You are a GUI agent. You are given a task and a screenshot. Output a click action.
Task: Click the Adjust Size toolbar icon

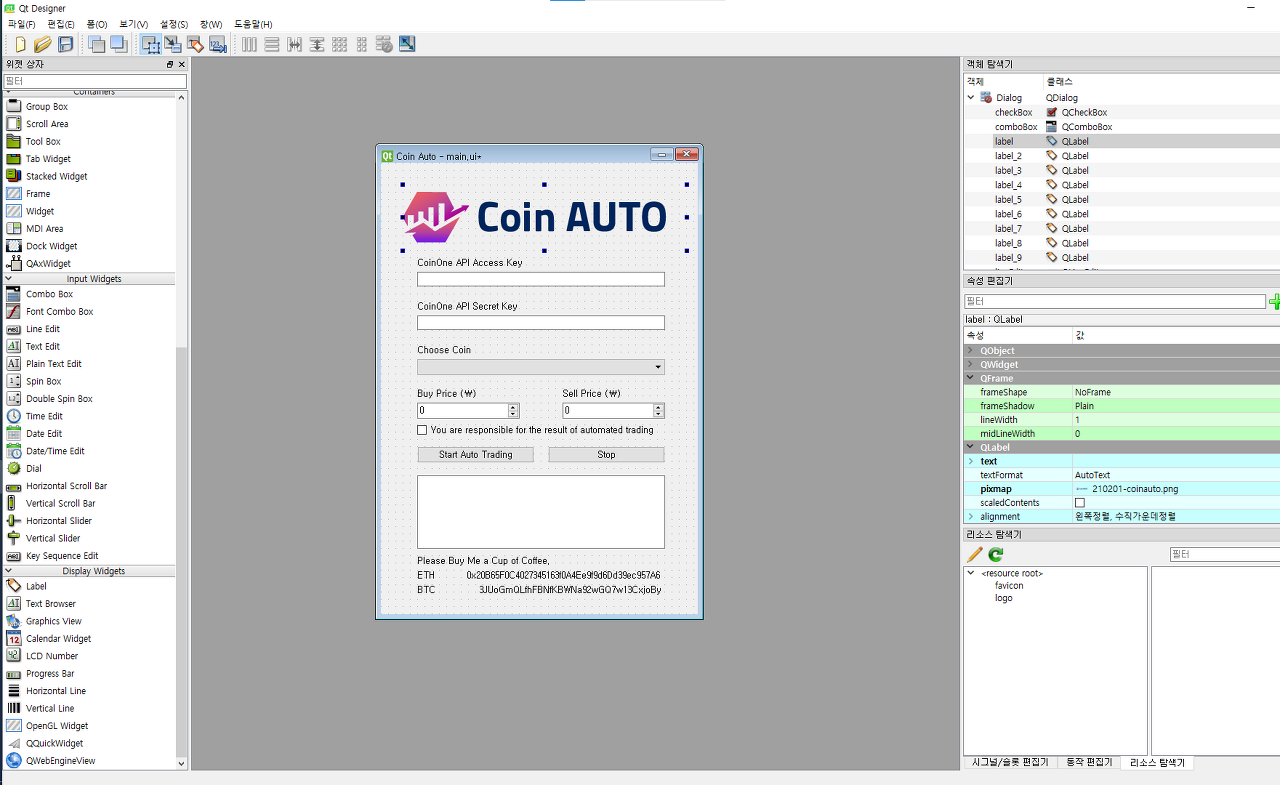pos(406,44)
